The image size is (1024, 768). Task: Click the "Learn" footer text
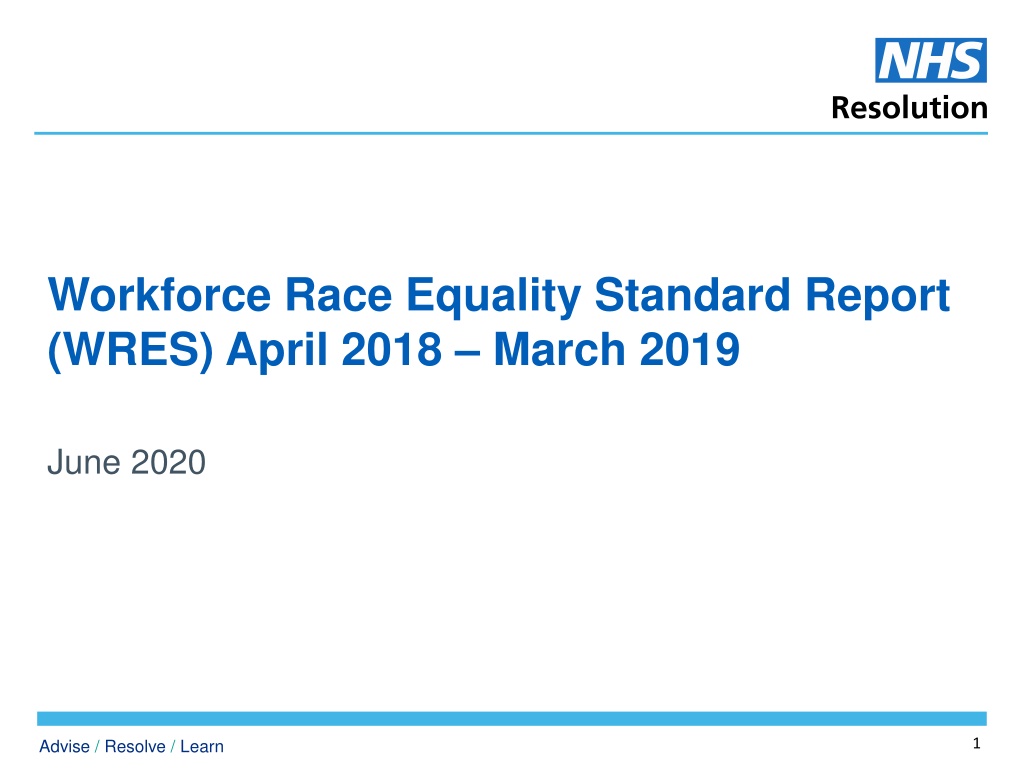coord(202,746)
